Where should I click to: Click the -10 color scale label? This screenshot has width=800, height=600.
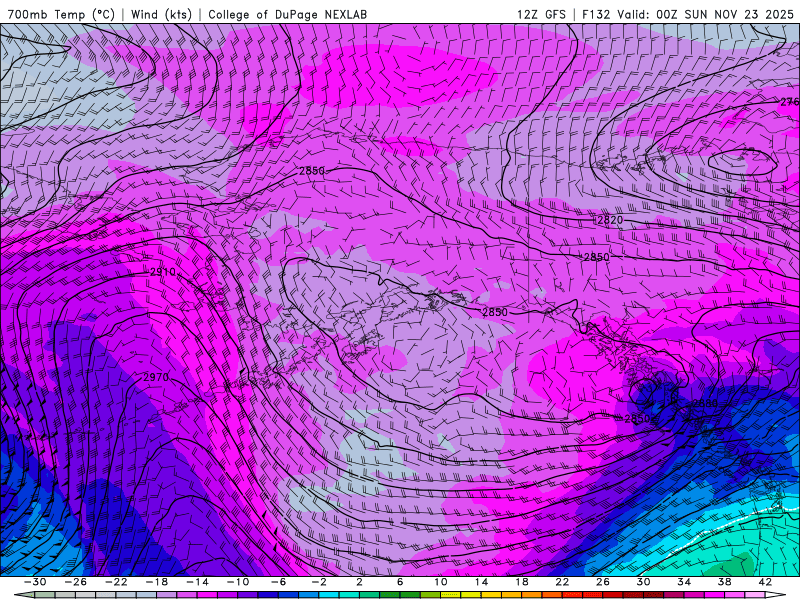238,582
